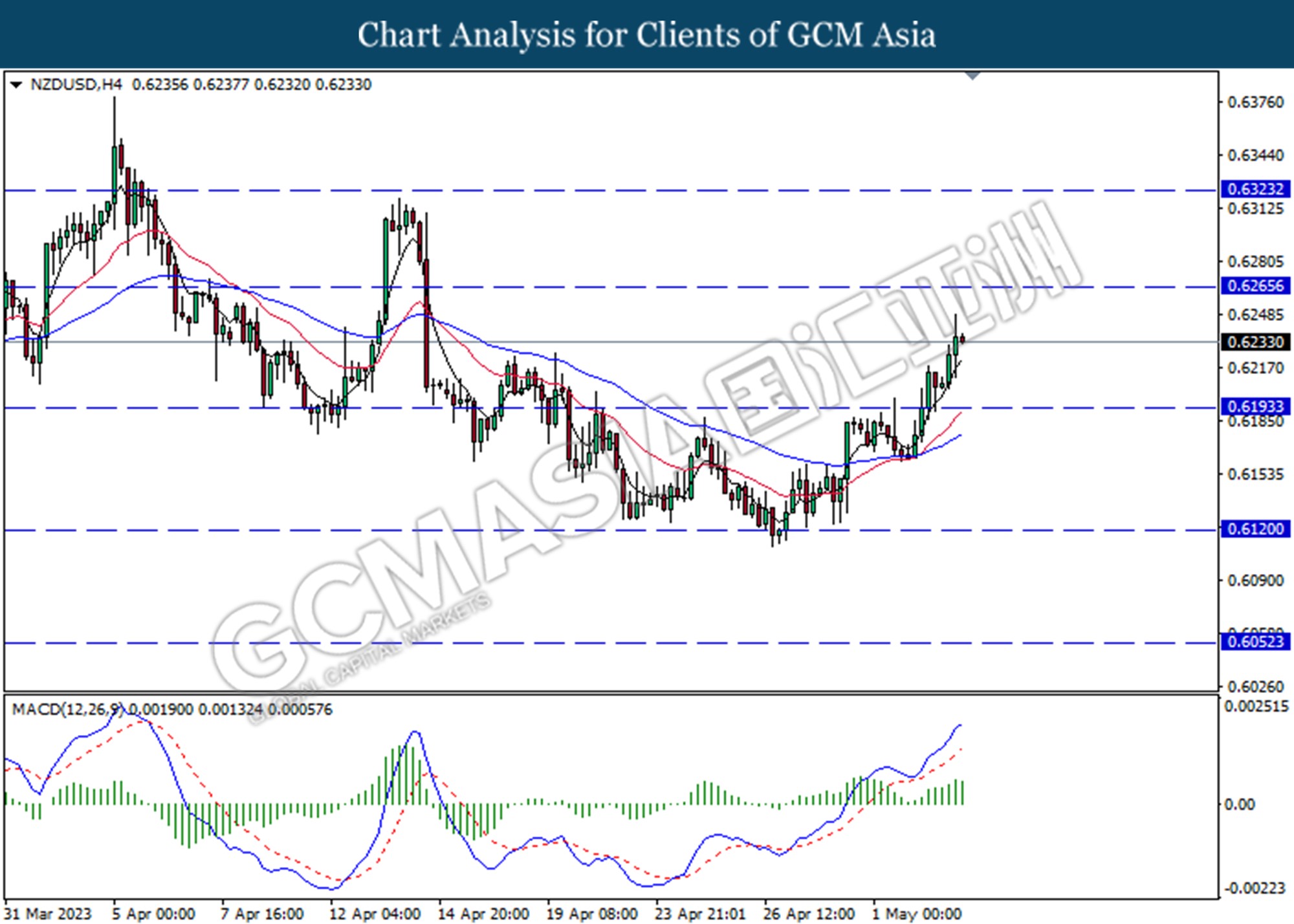Click the MACD 0.002515 scale value

coord(1256,707)
